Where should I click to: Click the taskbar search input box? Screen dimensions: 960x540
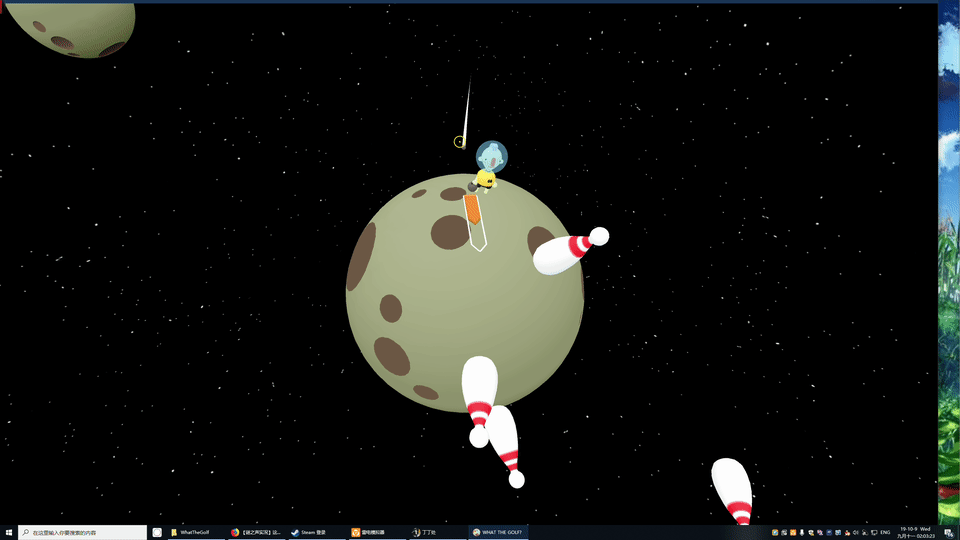(x=83, y=533)
